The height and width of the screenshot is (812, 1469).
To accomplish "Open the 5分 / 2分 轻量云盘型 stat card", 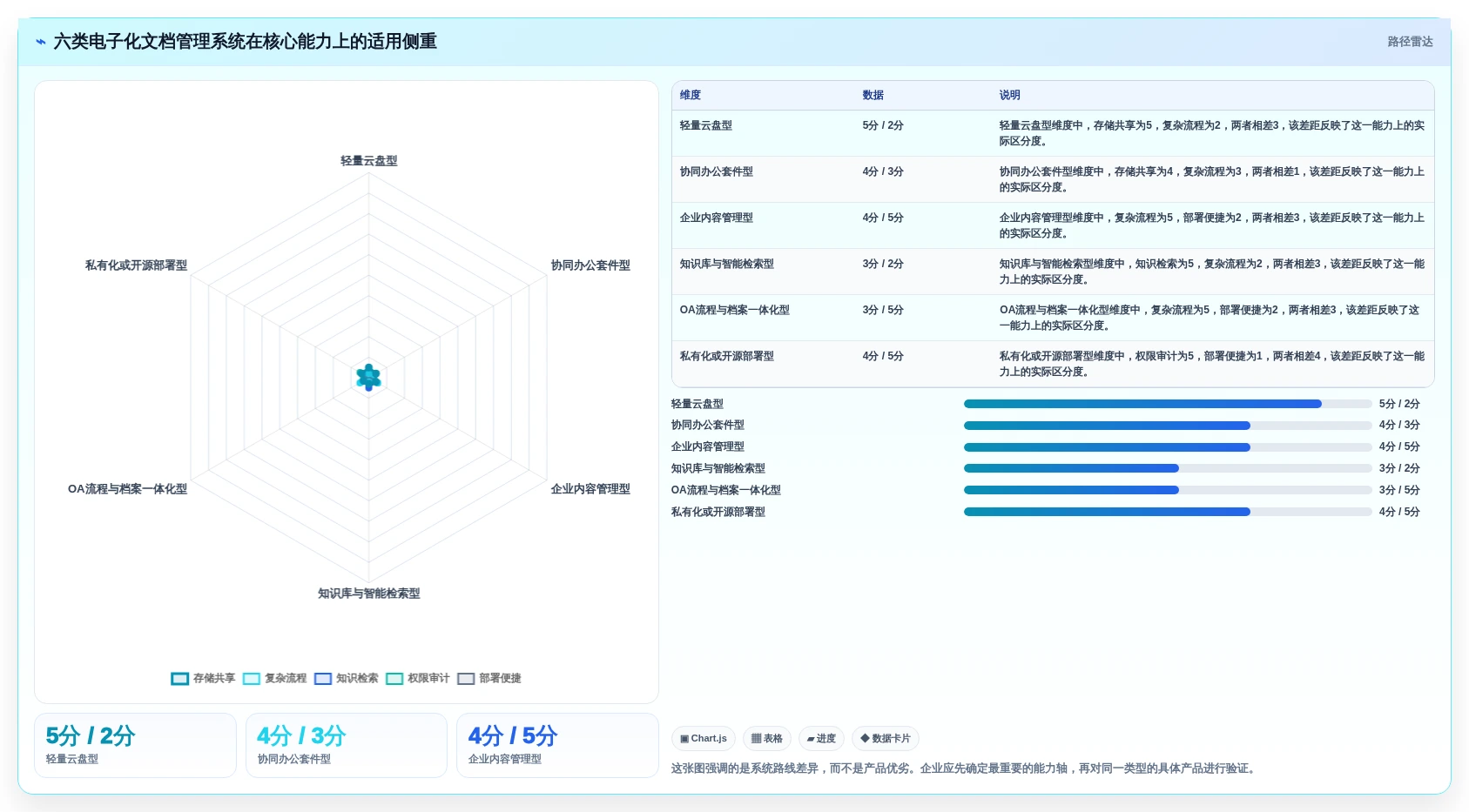I will pos(135,745).
